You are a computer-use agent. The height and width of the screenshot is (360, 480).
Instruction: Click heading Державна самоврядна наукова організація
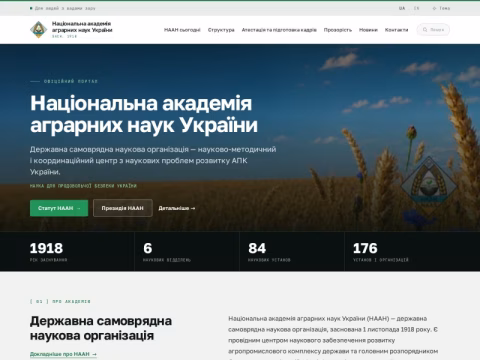101,328
